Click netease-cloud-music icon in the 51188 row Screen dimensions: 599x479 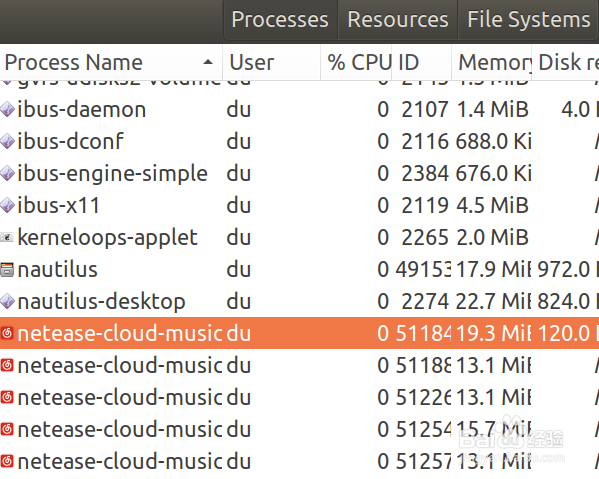point(7,366)
